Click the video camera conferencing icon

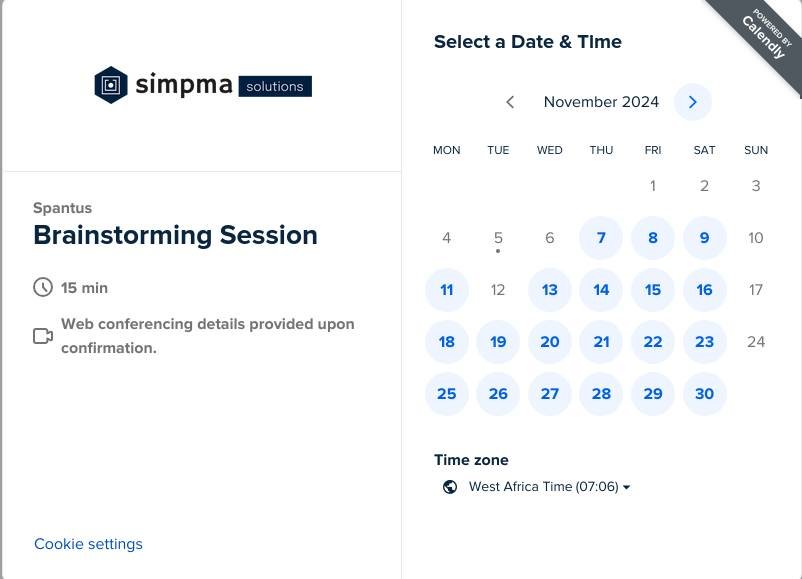(x=43, y=336)
